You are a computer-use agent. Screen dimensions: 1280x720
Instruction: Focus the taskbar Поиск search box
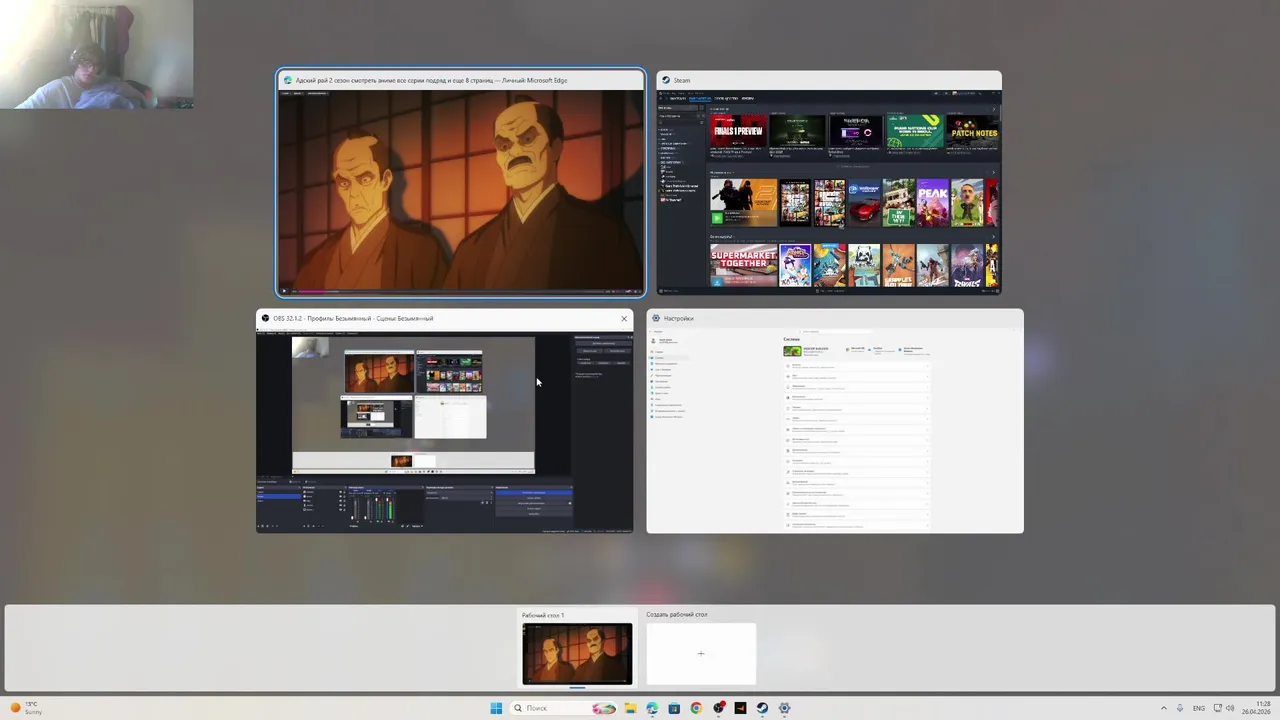(x=563, y=708)
